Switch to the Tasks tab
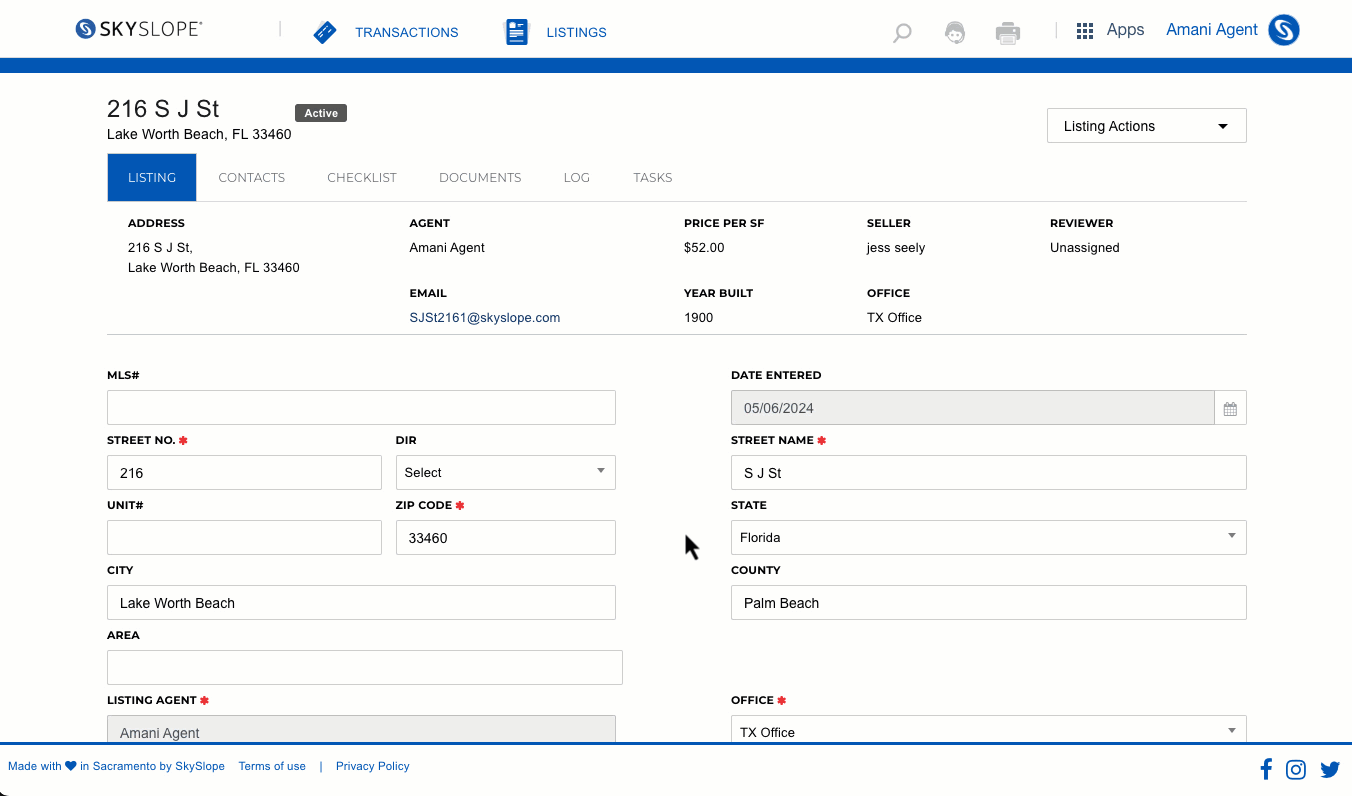Screen dimensions: 1352x796 click(653, 177)
